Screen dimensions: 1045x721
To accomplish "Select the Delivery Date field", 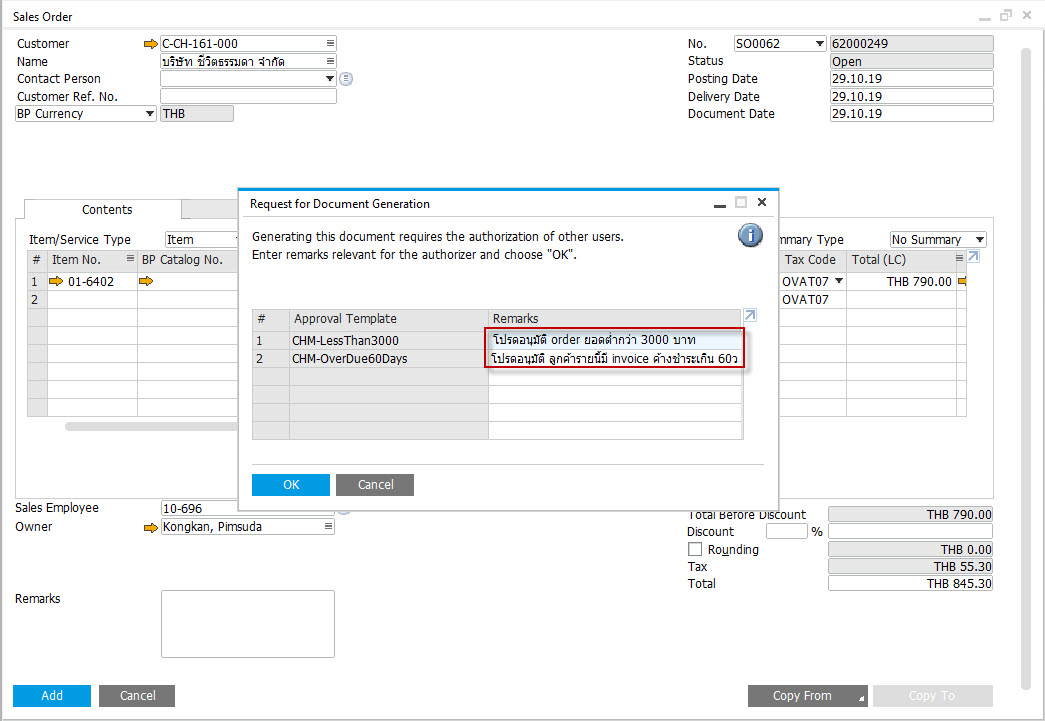I will [911, 96].
